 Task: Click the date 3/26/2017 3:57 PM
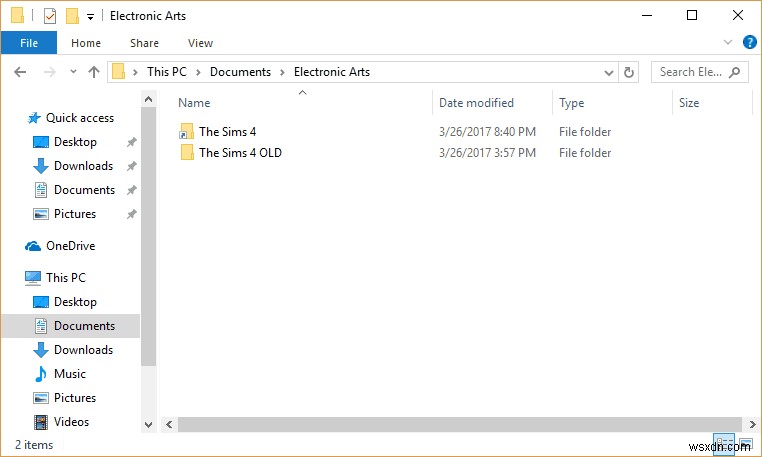coord(487,152)
